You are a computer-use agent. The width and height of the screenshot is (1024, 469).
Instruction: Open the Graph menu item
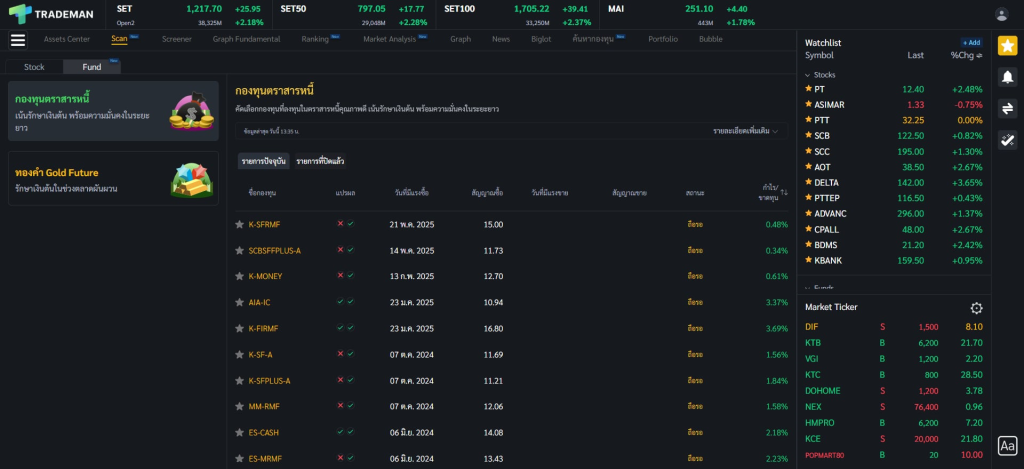[460, 39]
